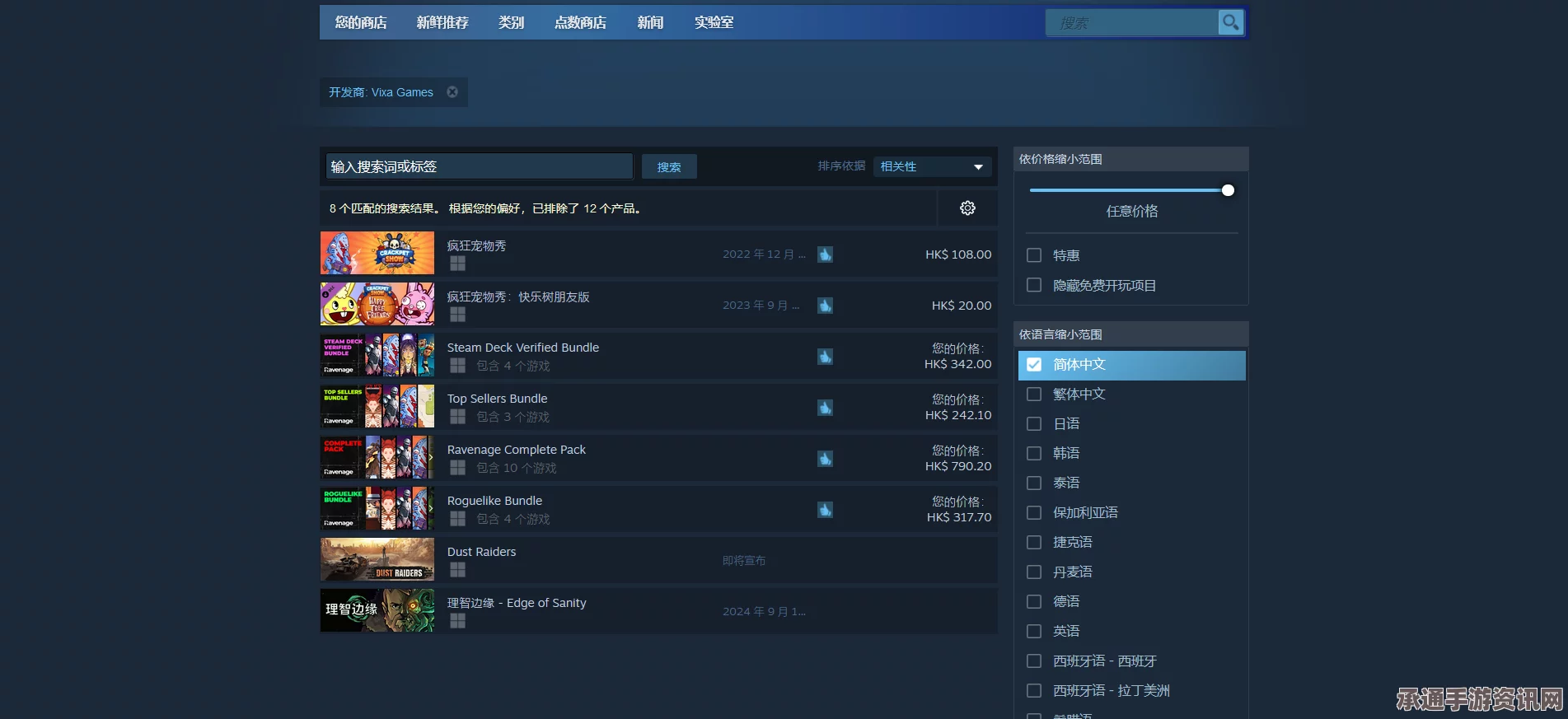Check 西班牙语 - 拉丁美洲 language filter
Viewport: 1568px width, 719px height.
pos(1034,690)
